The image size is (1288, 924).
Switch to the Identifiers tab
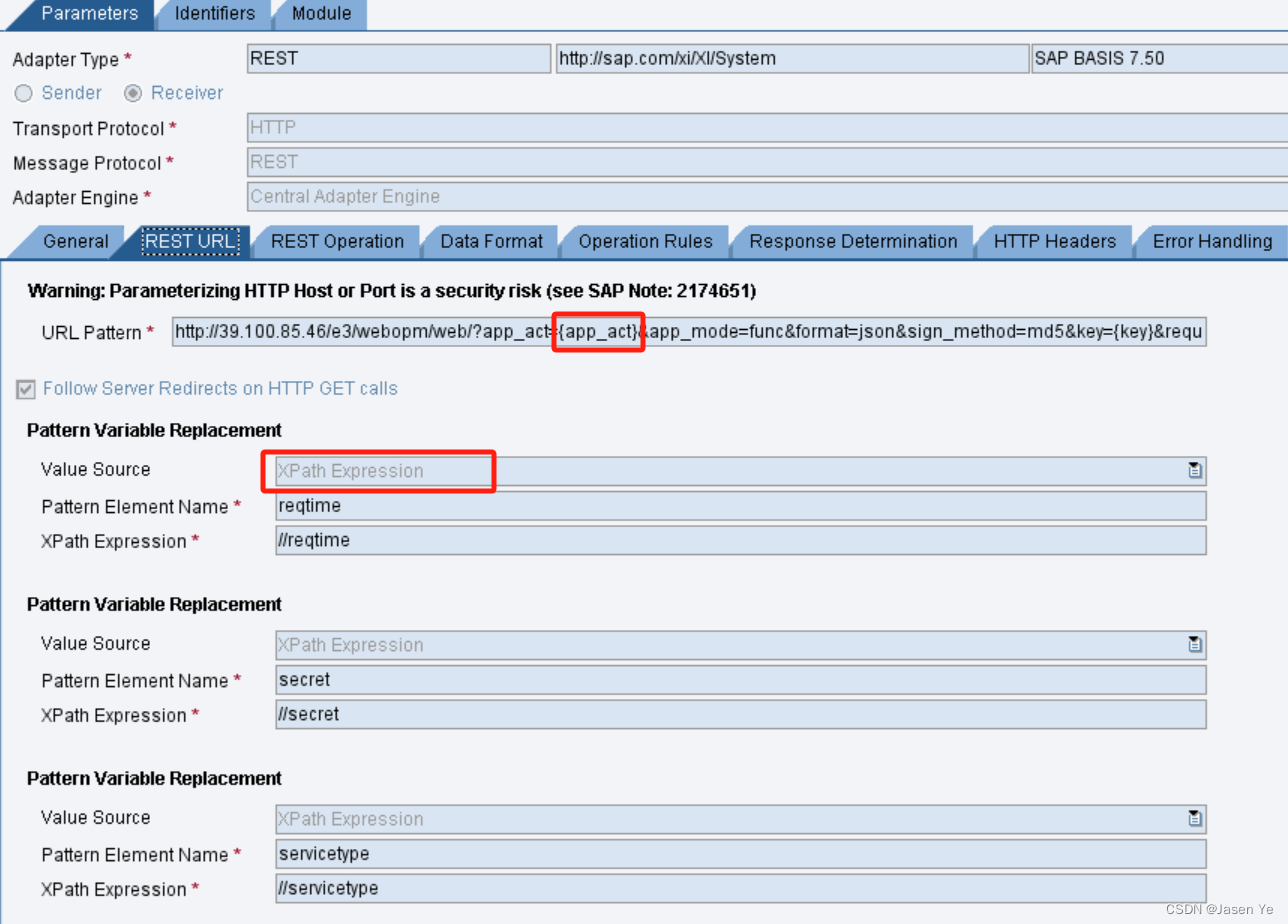coord(213,14)
